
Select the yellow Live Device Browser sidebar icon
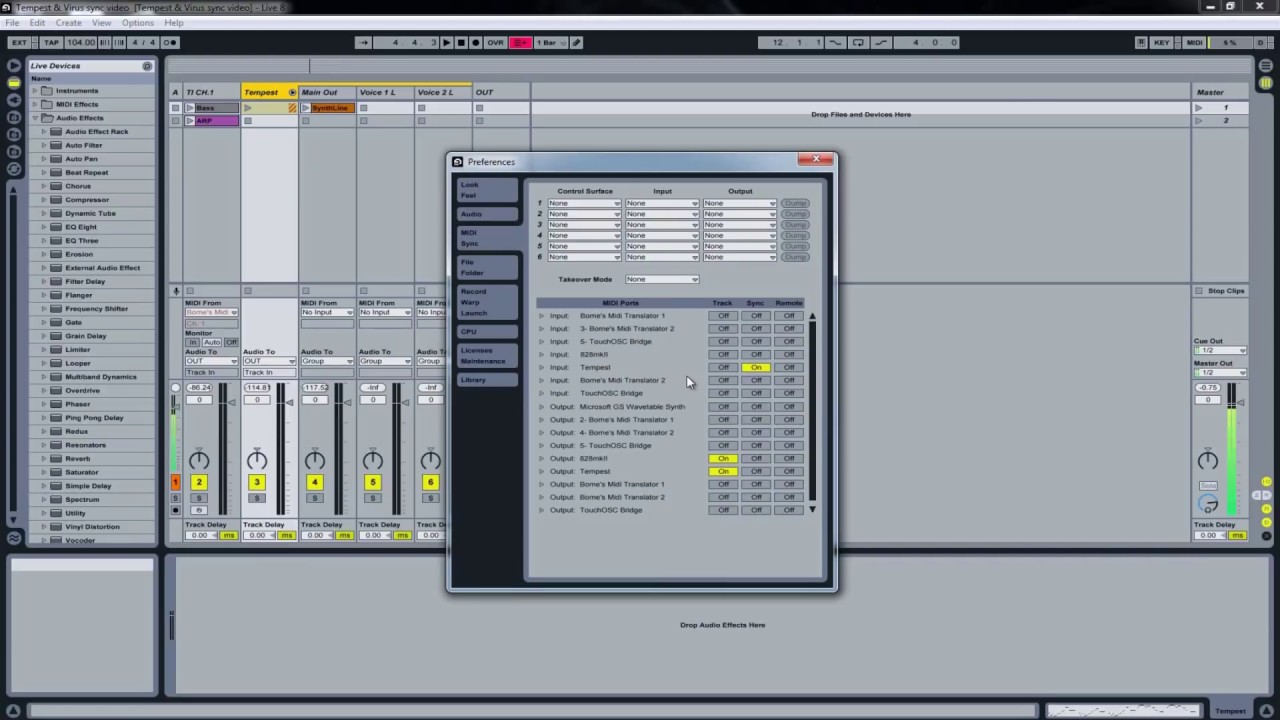coord(14,83)
